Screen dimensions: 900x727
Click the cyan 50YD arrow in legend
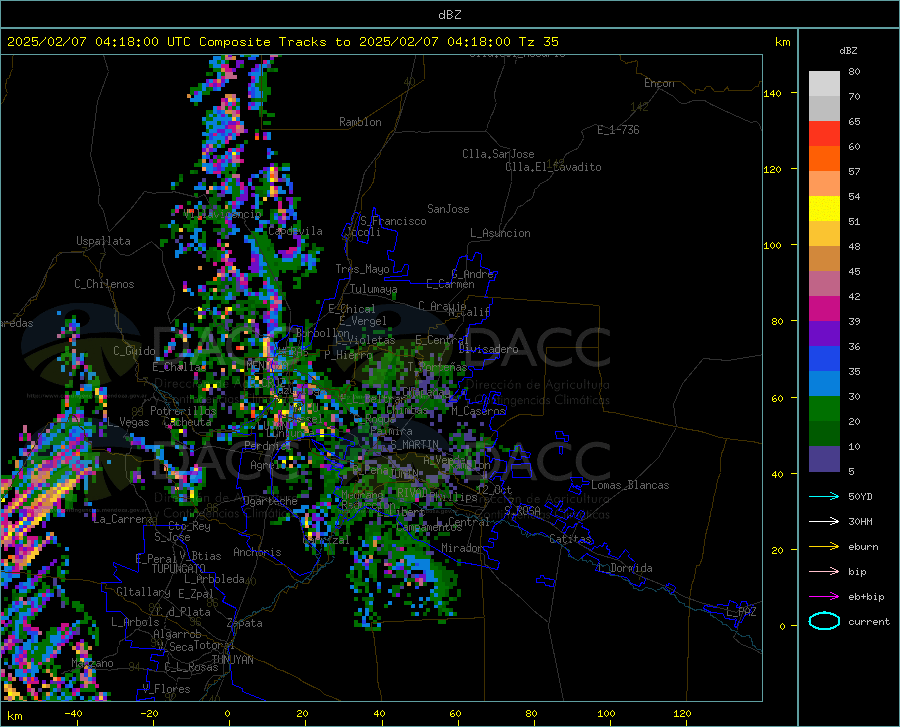coord(824,496)
